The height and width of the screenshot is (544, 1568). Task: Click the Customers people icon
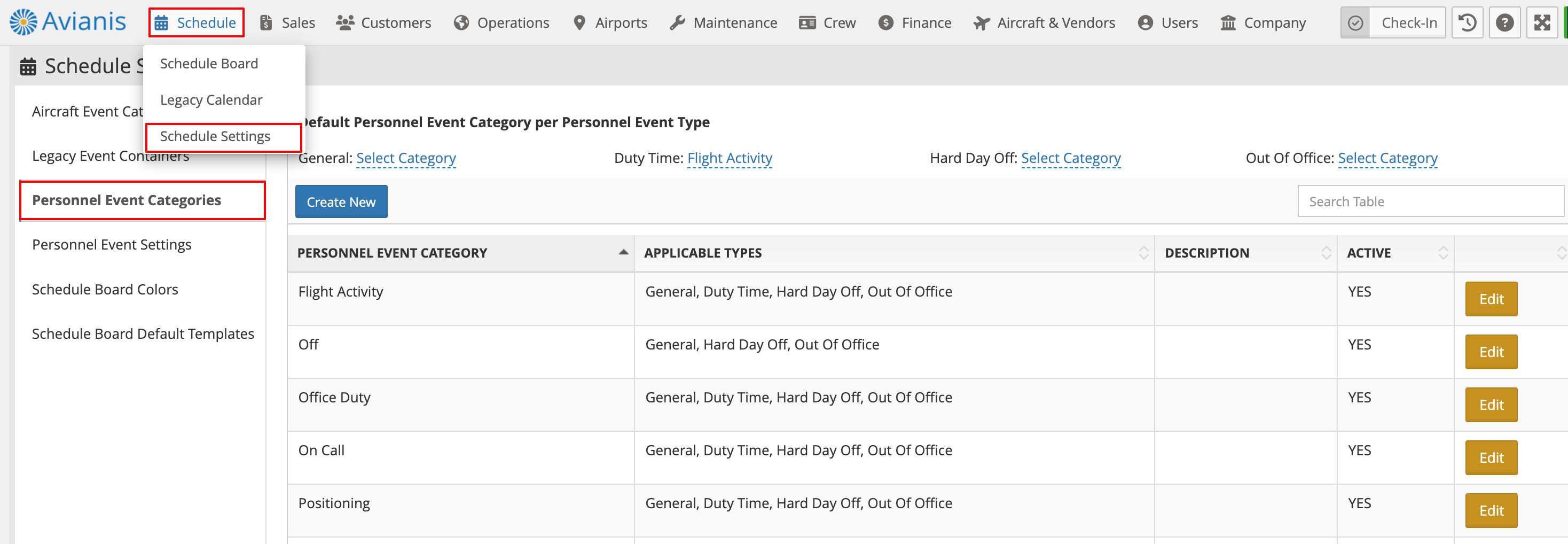(x=345, y=23)
